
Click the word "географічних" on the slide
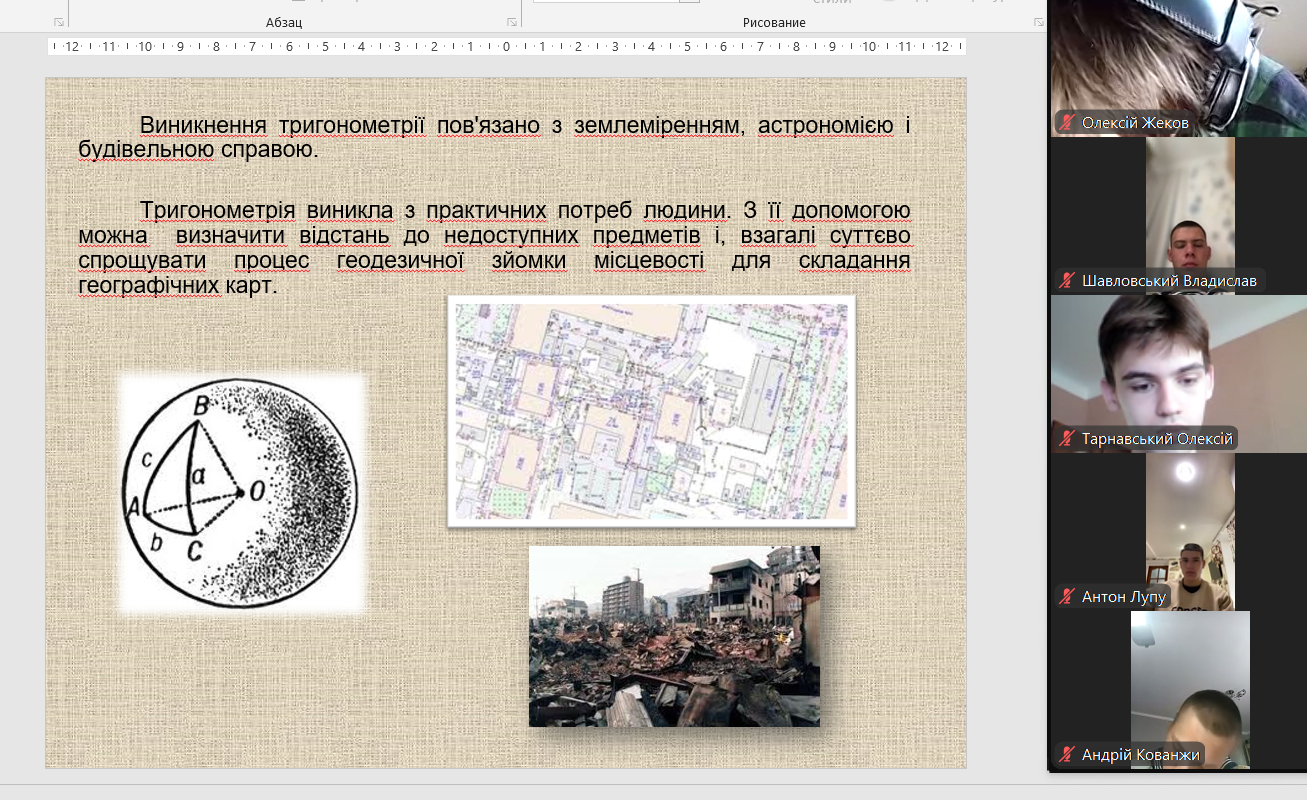pyautogui.click(x=149, y=286)
